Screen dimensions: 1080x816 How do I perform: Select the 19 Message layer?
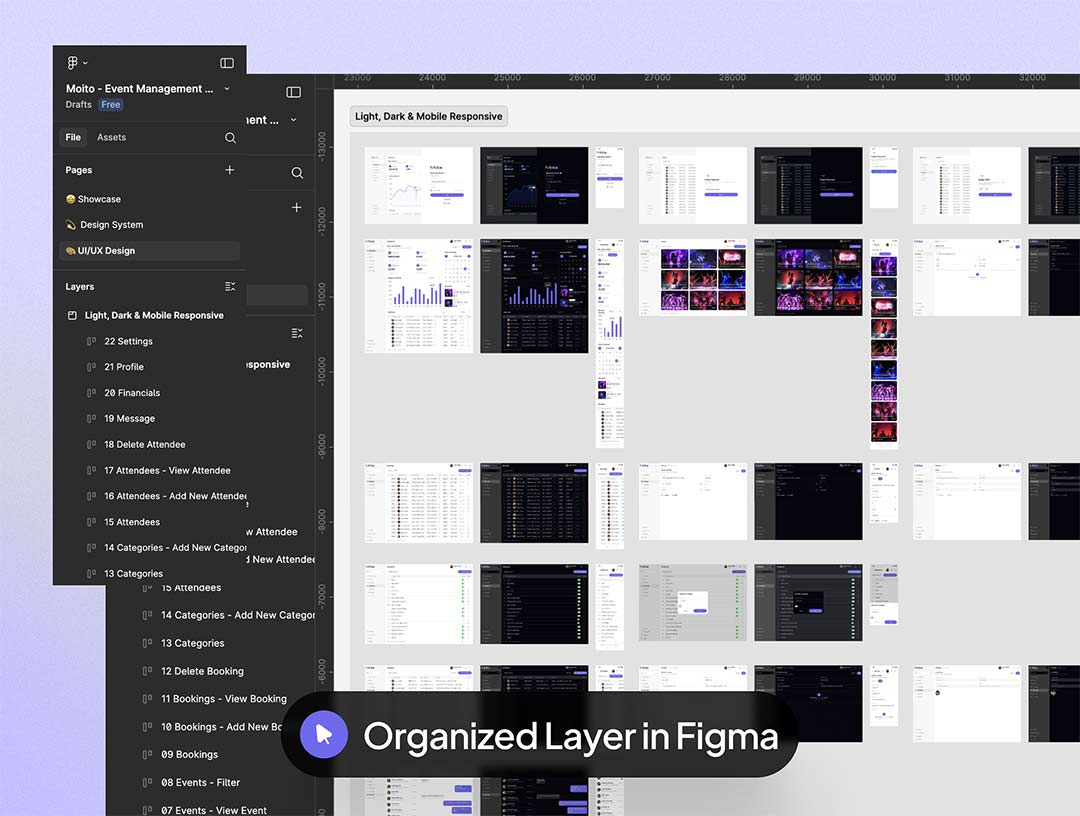(129, 419)
